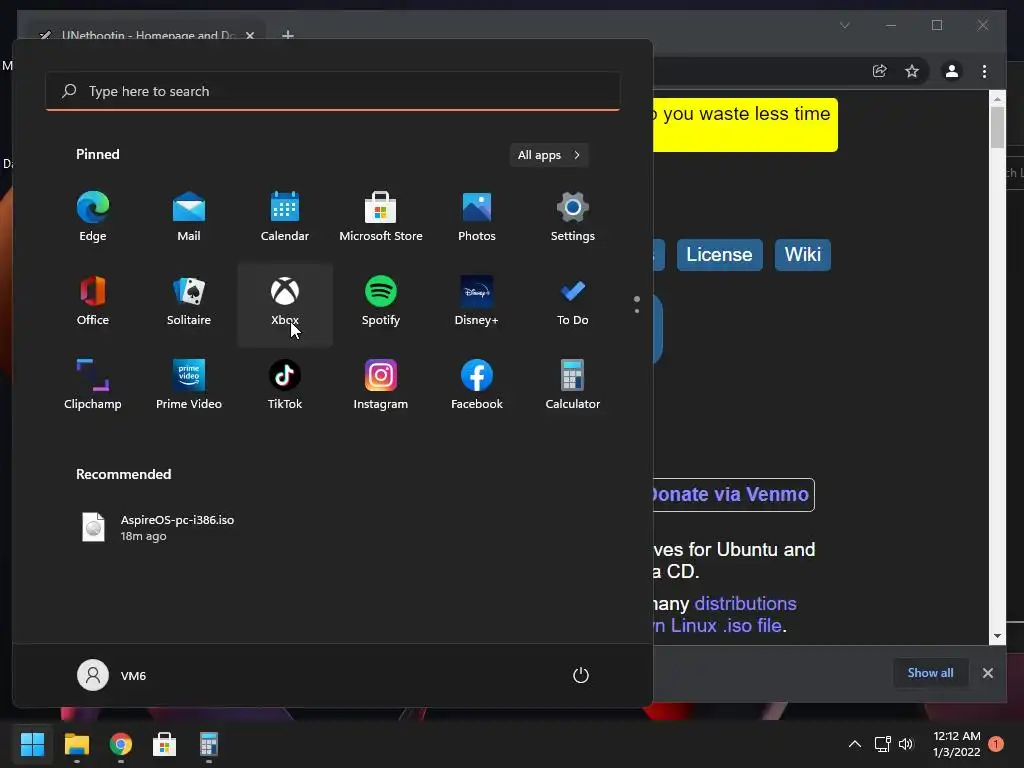Click the scrollbar up arrow in Chrome

point(997,99)
